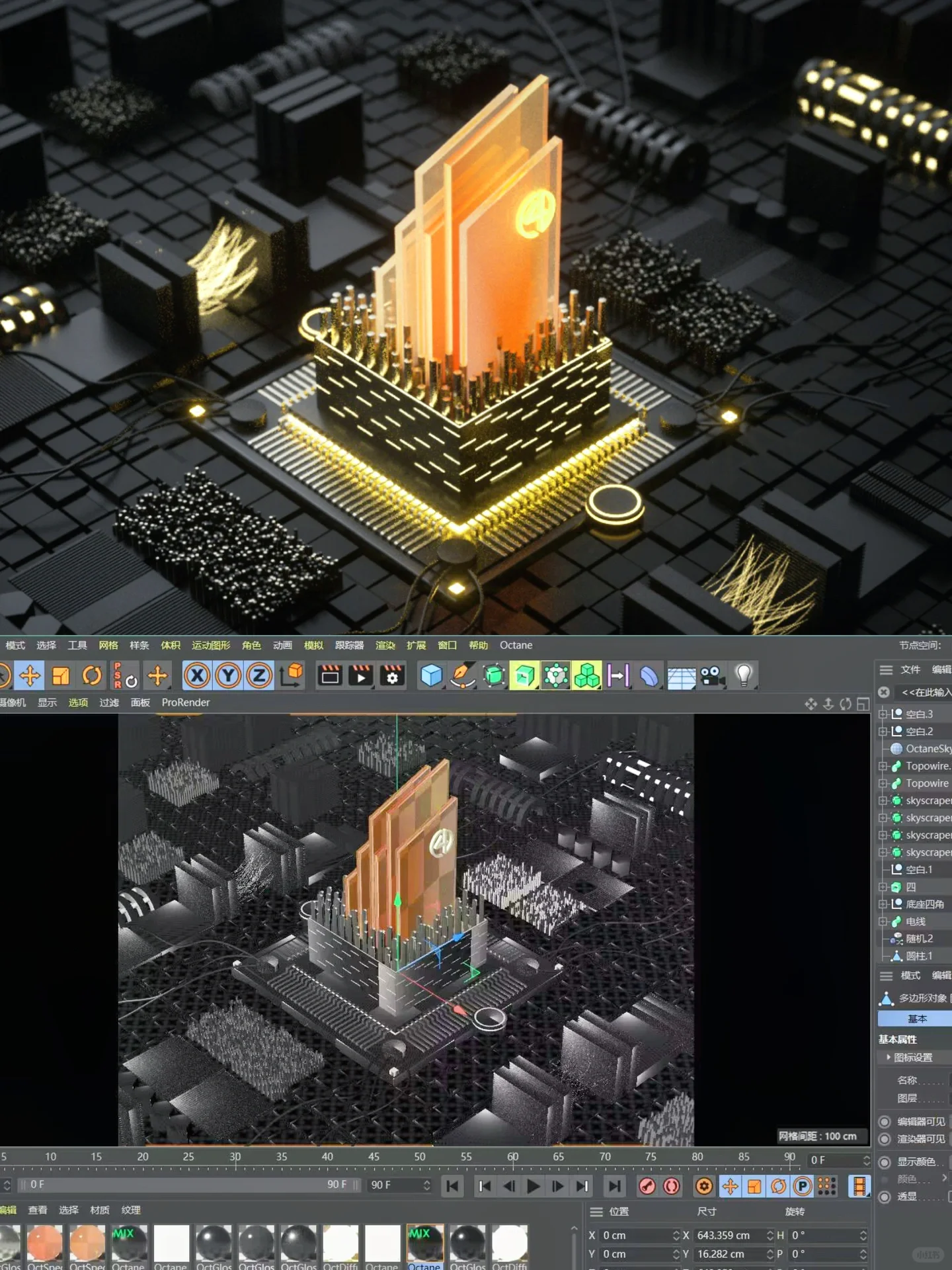
Task: Click Render View clapperboard icon
Action: (x=330, y=675)
